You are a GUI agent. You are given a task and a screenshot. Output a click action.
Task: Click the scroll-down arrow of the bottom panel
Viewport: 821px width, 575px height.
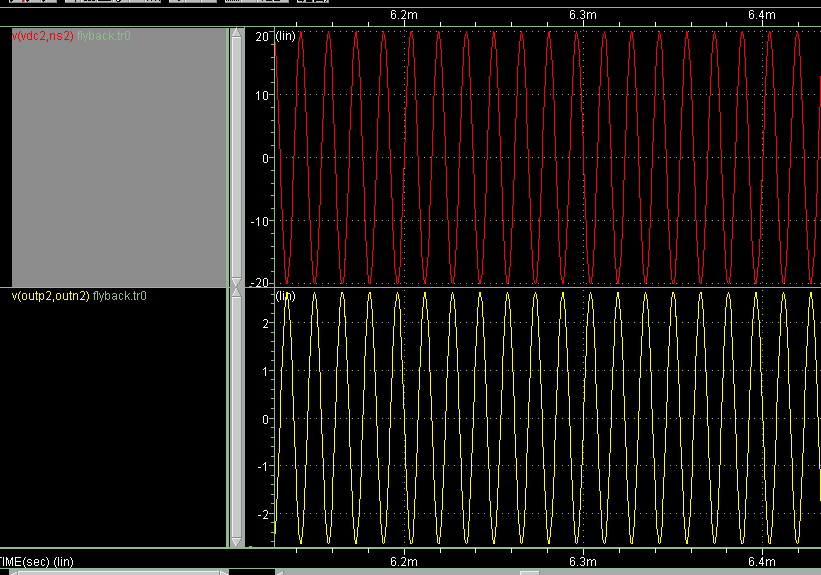pyautogui.click(x=236, y=541)
